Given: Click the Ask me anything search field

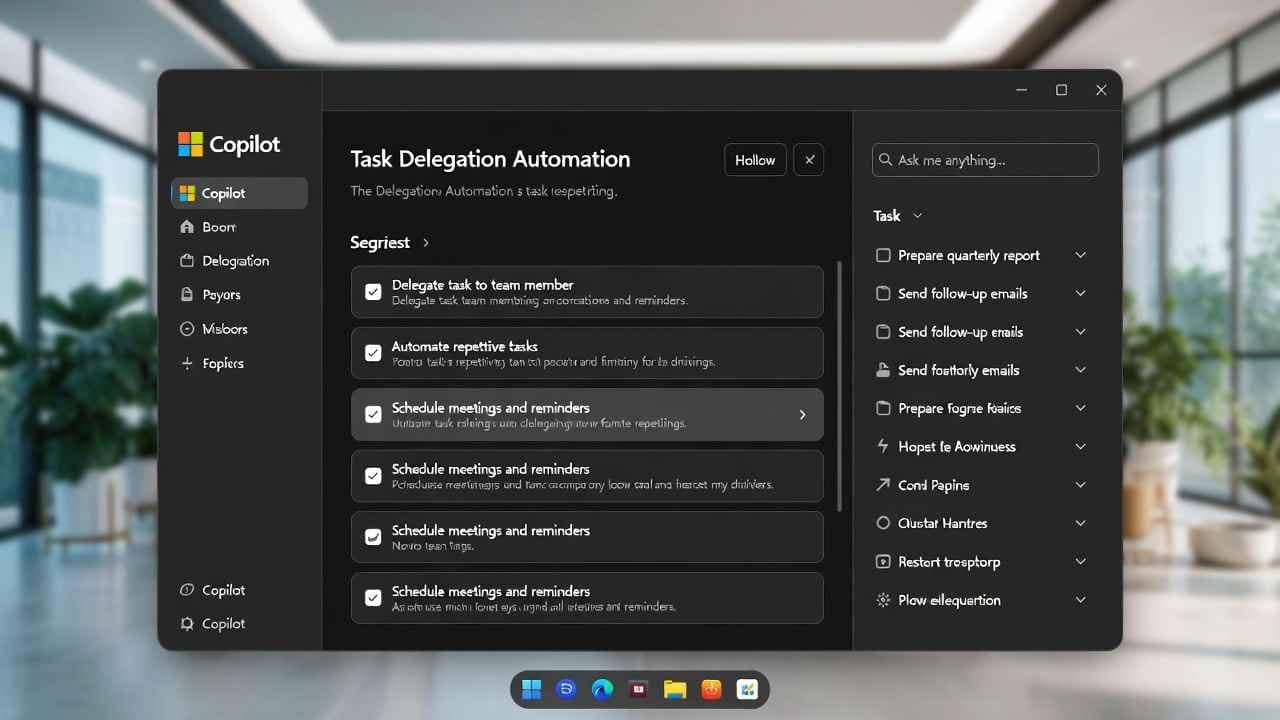Looking at the screenshot, I should click(x=985, y=160).
